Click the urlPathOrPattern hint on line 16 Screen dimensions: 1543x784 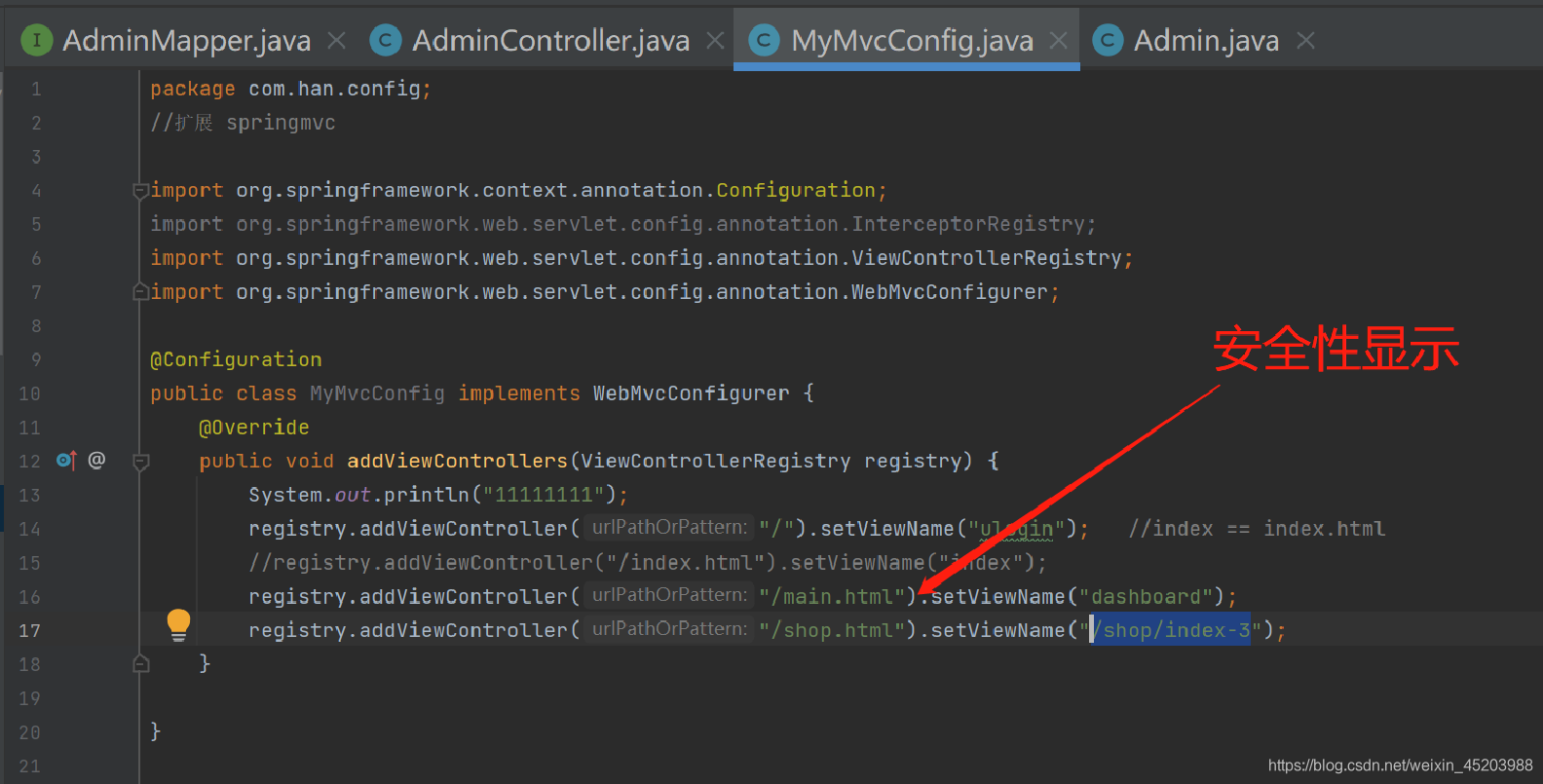pyautogui.click(x=669, y=594)
